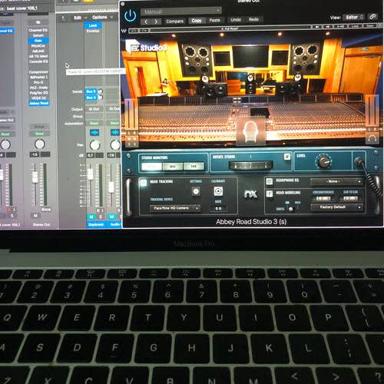Click the head tracking rate value
Image resolution: width=384 pixels, height=384 pixels.
point(218,208)
